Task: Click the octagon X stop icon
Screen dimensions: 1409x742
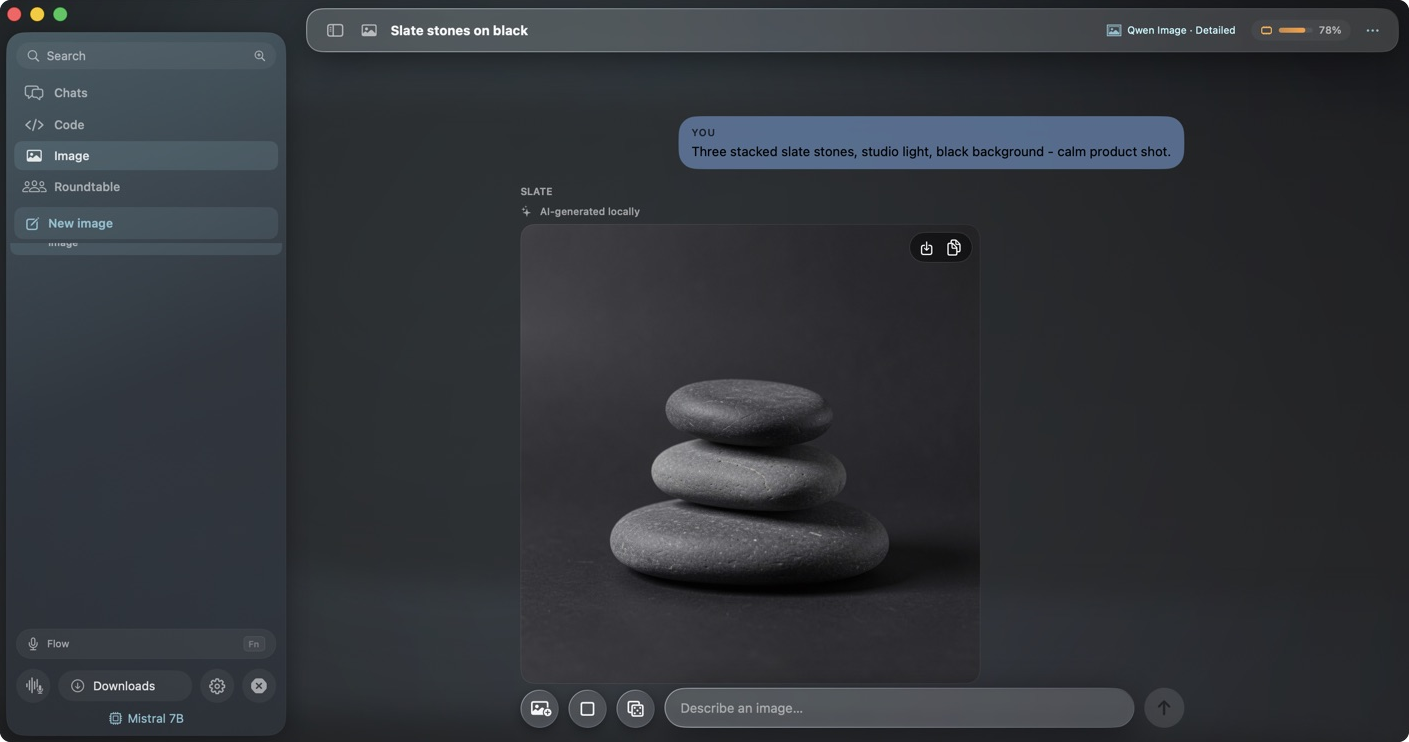Action: tap(259, 686)
